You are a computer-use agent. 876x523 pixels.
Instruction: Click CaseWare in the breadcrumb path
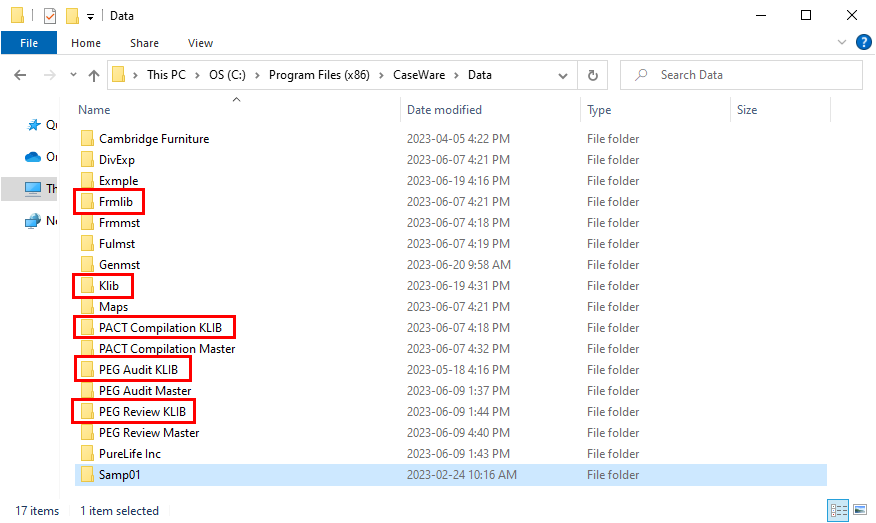pyautogui.click(x=419, y=75)
